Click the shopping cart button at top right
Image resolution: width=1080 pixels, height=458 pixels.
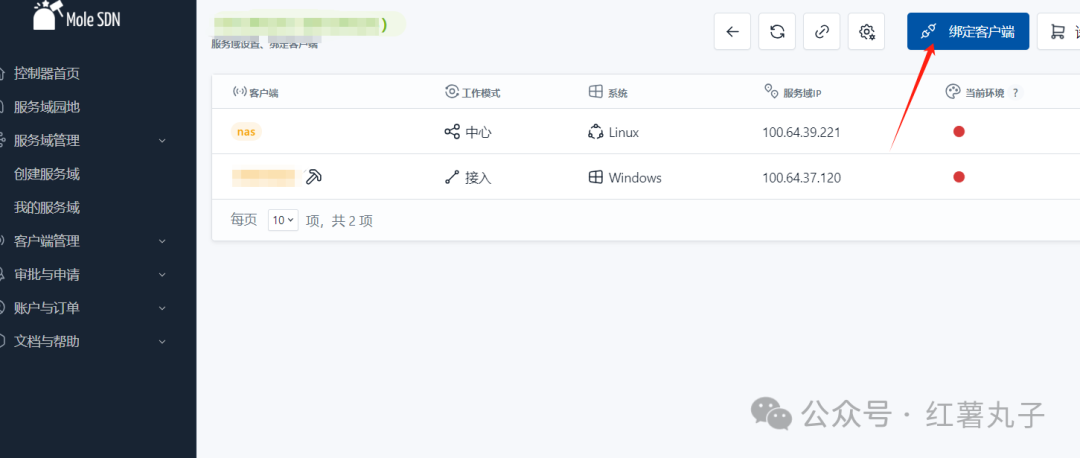[1059, 32]
